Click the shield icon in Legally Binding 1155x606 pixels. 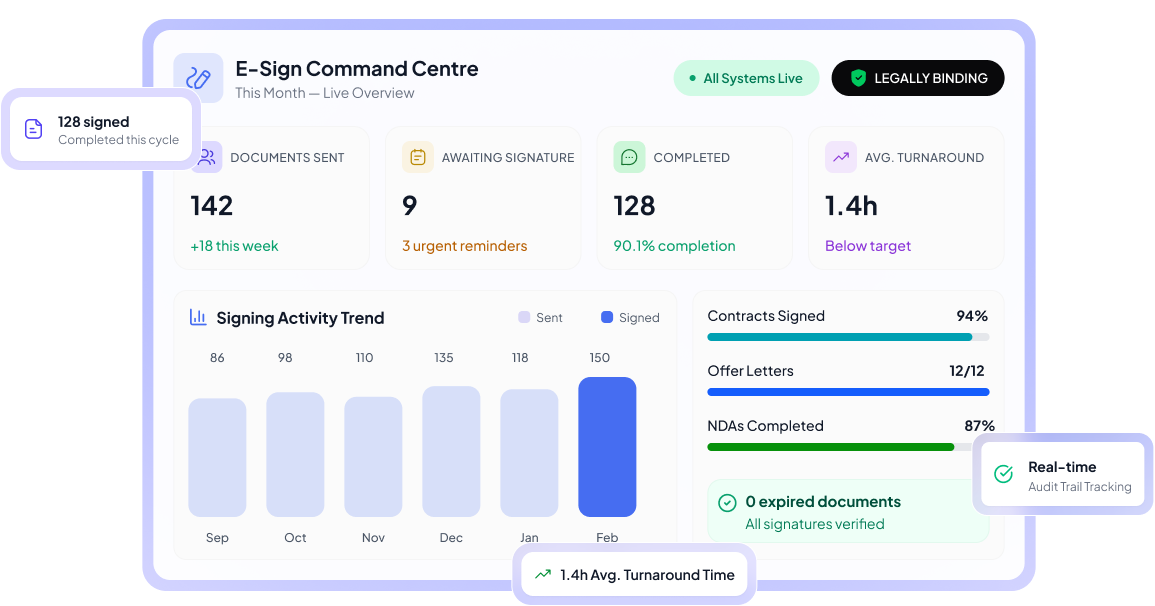858,78
